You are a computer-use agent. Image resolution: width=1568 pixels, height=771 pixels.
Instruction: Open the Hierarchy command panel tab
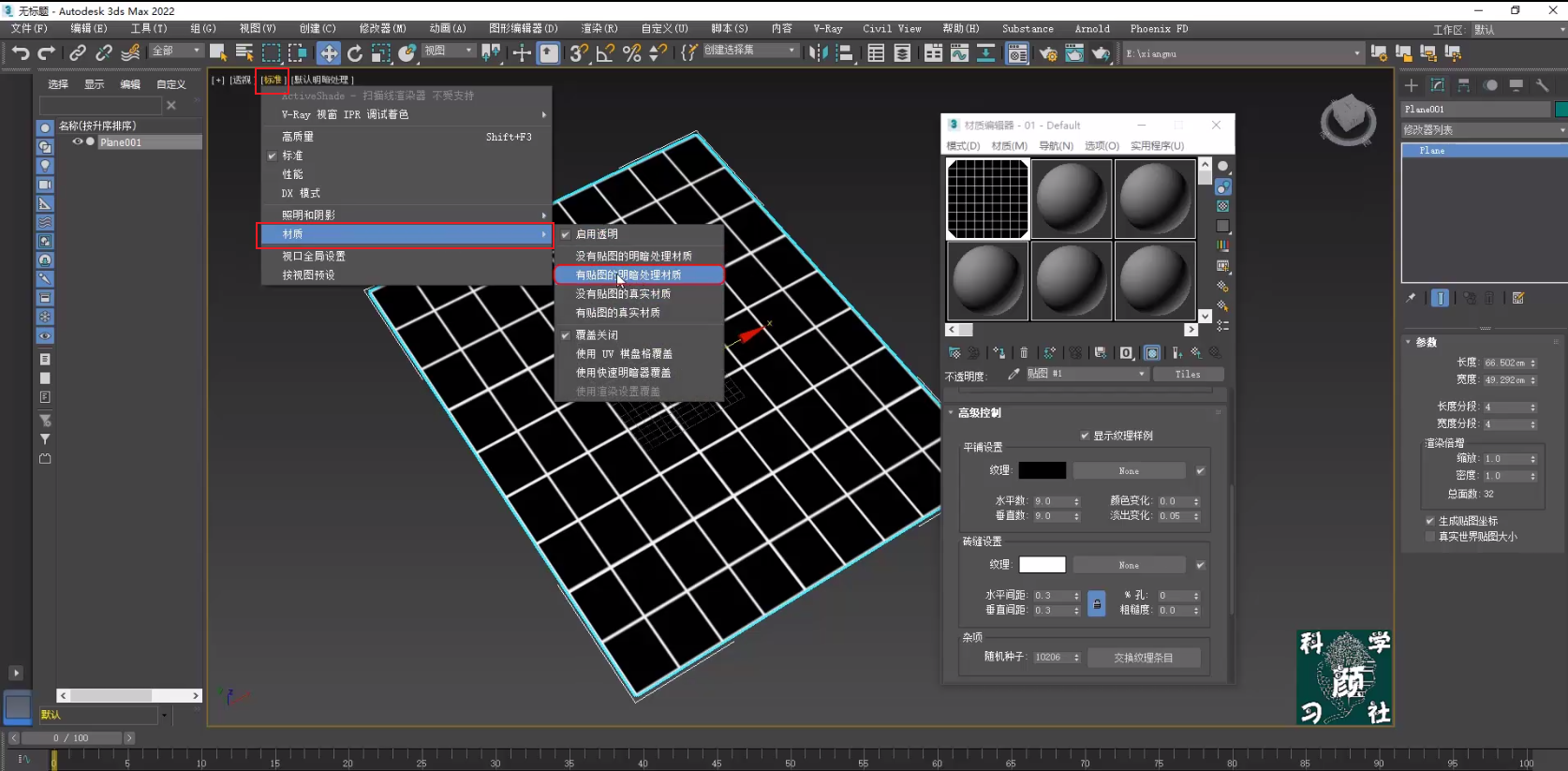pyautogui.click(x=1464, y=85)
